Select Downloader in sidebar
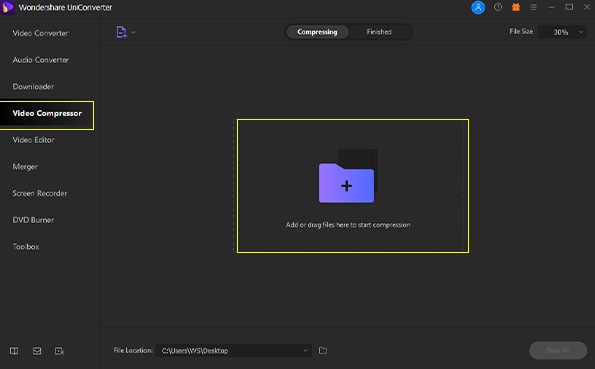595x369 pixels. tap(33, 87)
